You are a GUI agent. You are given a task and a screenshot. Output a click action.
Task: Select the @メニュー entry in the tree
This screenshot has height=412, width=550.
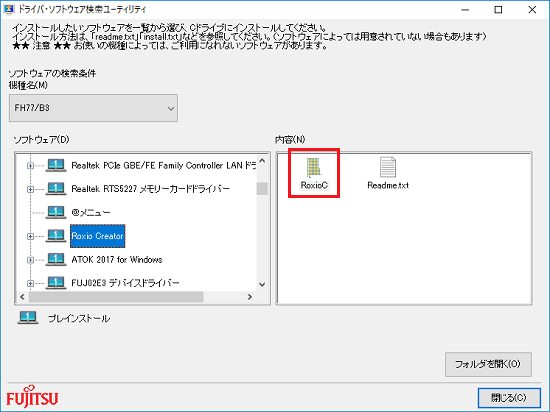point(91,212)
